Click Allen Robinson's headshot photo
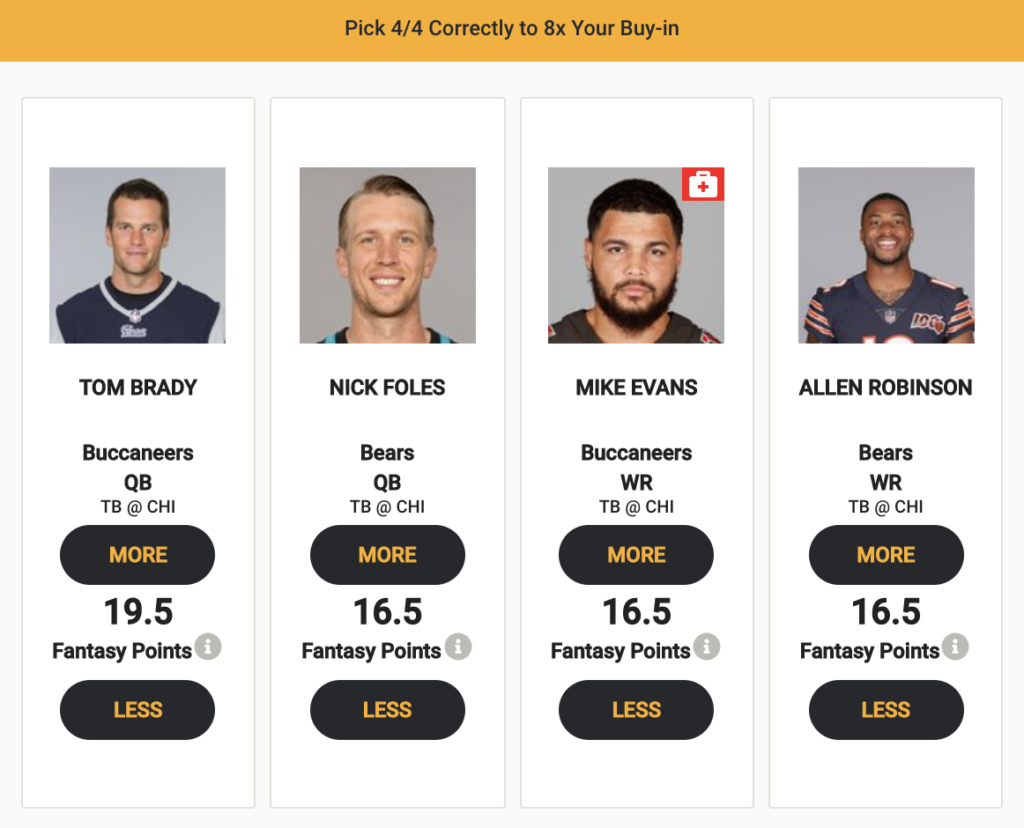 click(886, 255)
